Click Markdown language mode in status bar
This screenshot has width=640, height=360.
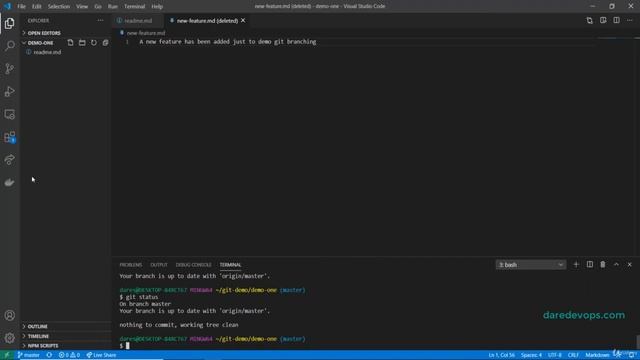(x=597, y=355)
